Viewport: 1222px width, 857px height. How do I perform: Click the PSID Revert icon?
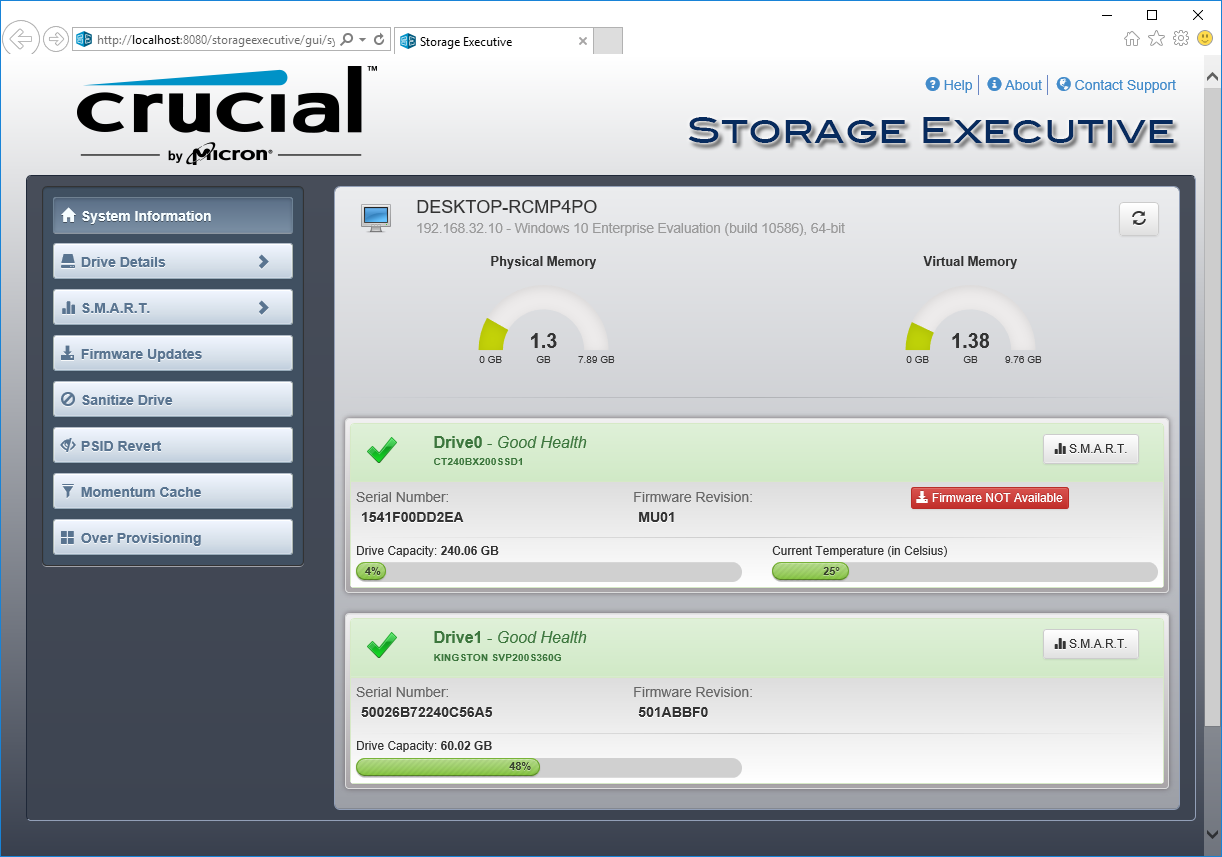[68, 445]
